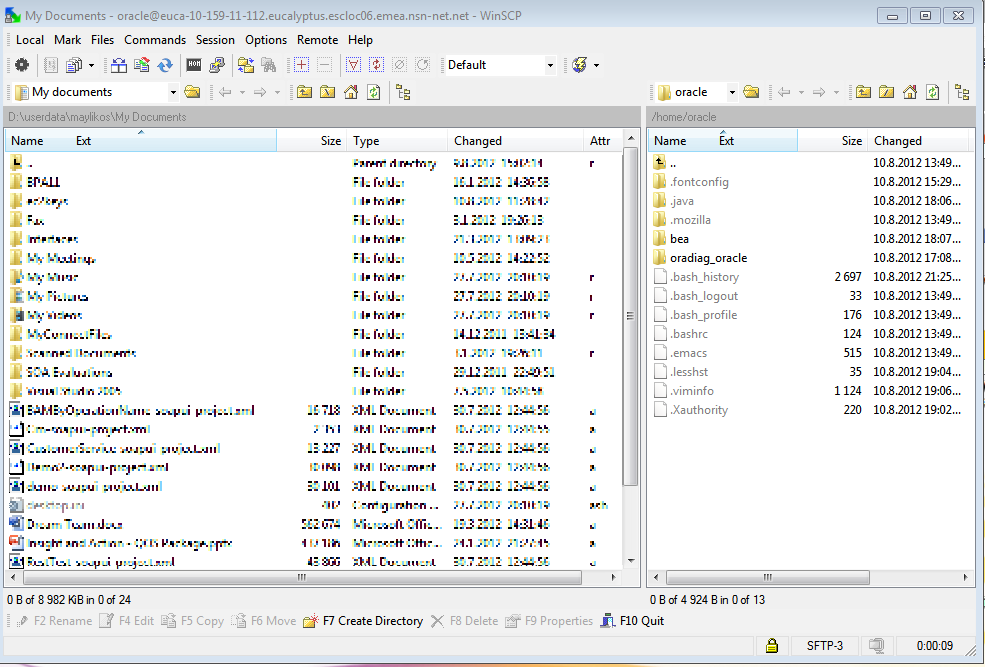This screenshot has height=667, width=985.
Task: Select the .viminfo file
Action: click(692, 391)
